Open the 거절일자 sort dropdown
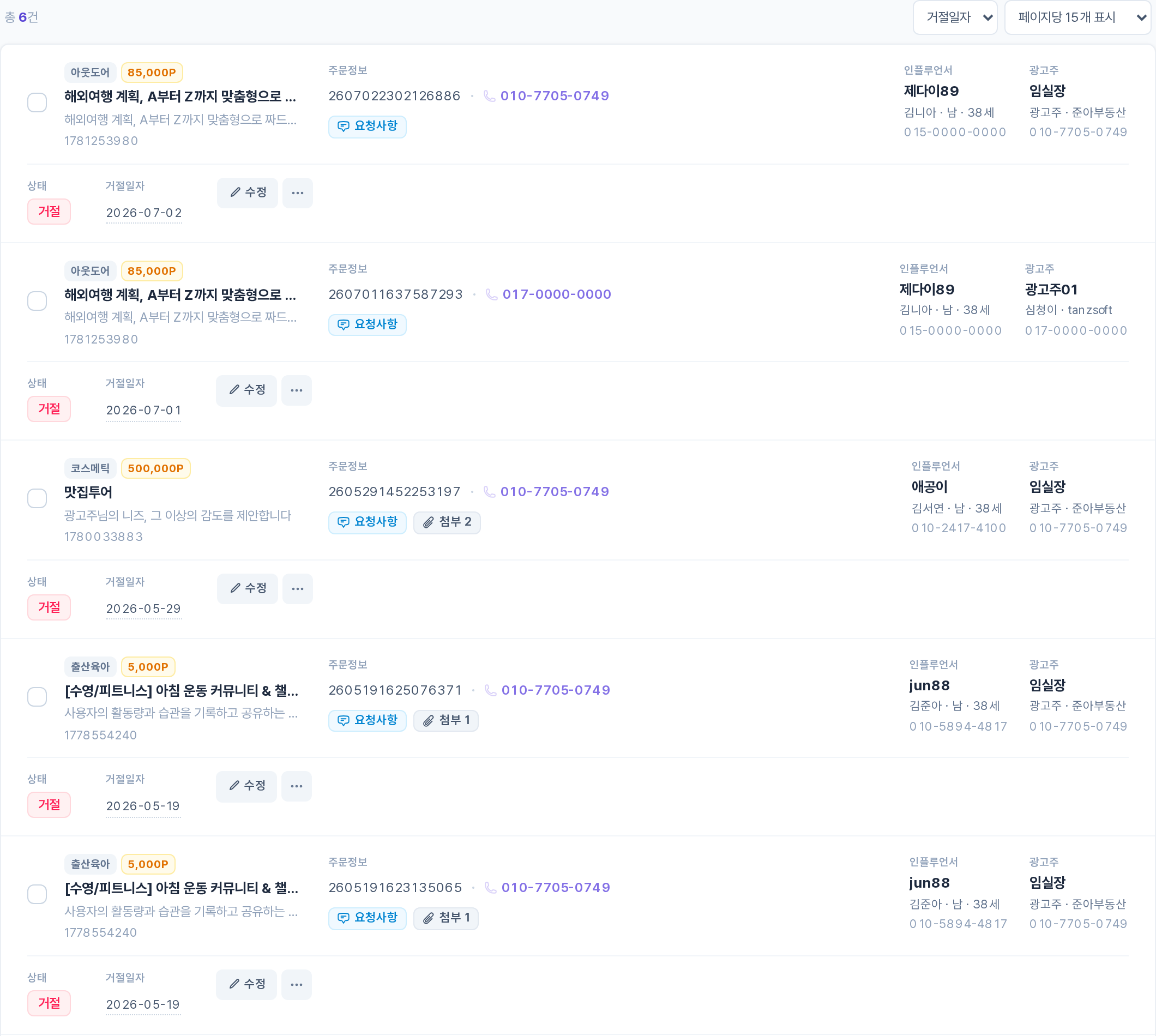This screenshot has height=1036, width=1156. pyautogui.click(x=954, y=17)
